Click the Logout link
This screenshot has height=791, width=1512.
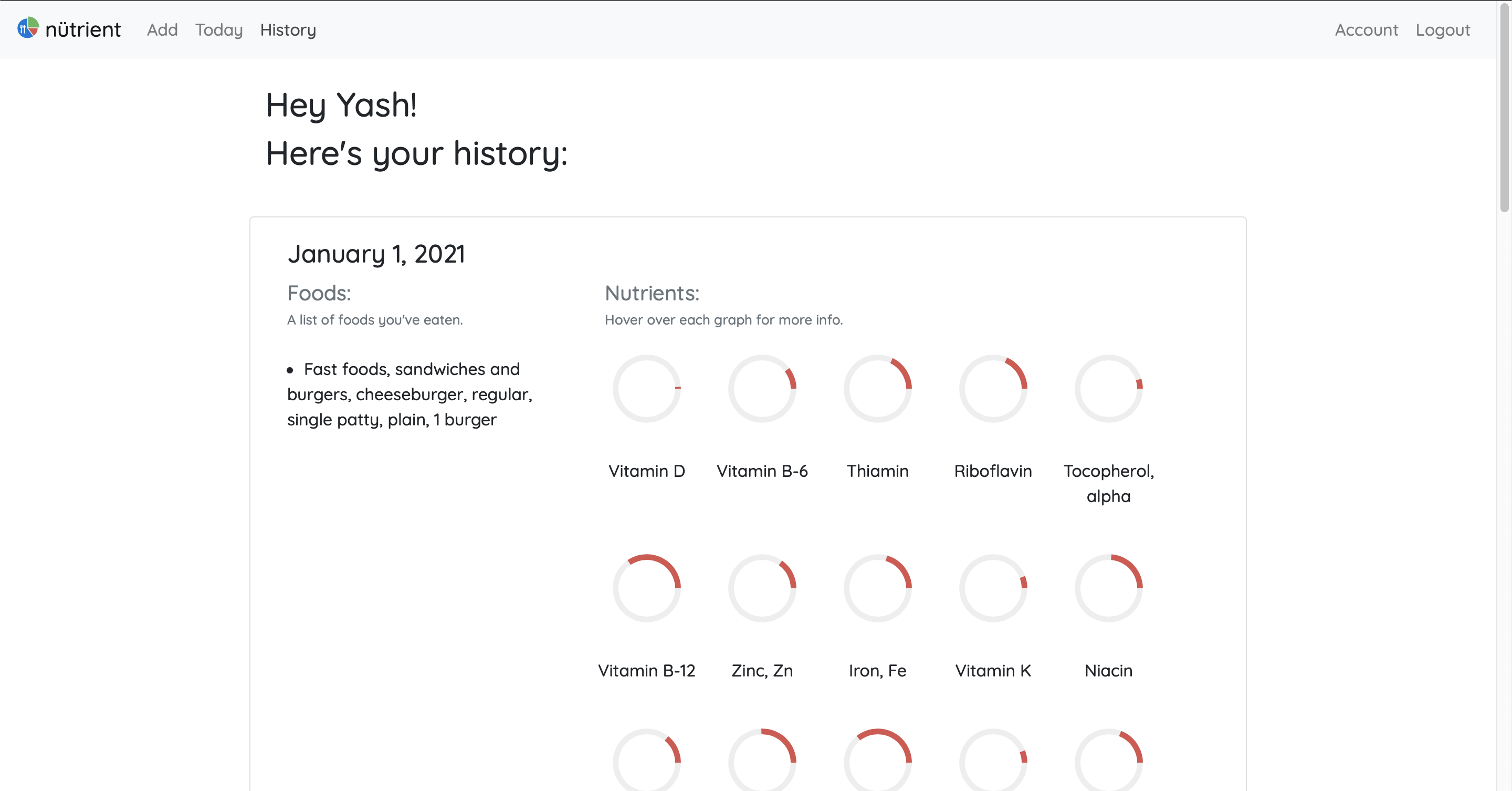coord(1443,30)
